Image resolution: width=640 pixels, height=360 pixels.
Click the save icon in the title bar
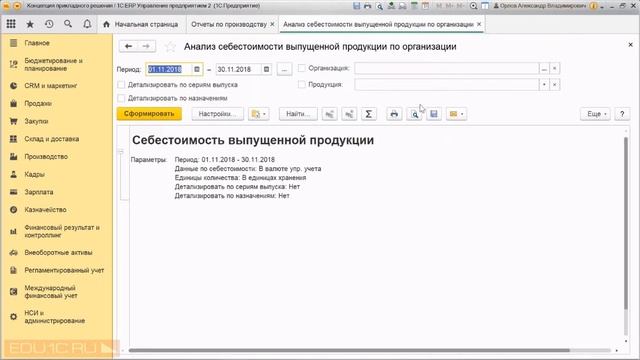click(356, 6)
